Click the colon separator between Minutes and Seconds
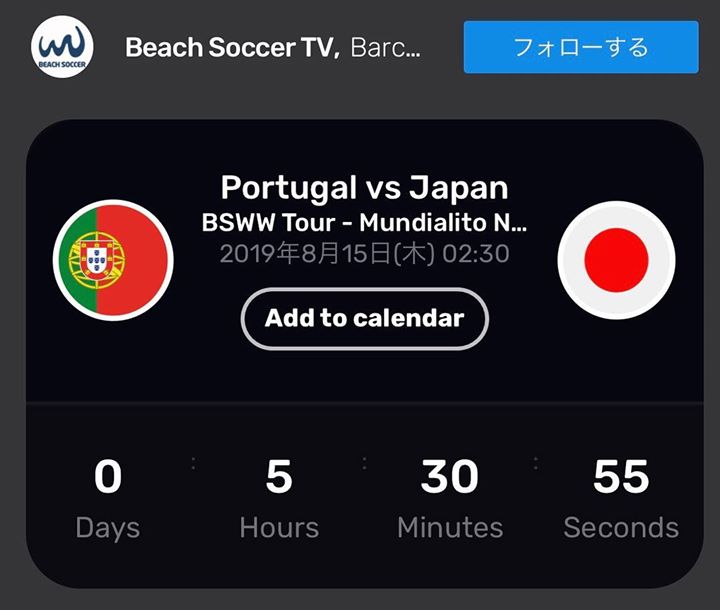This screenshot has width=720, height=610. (535, 463)
